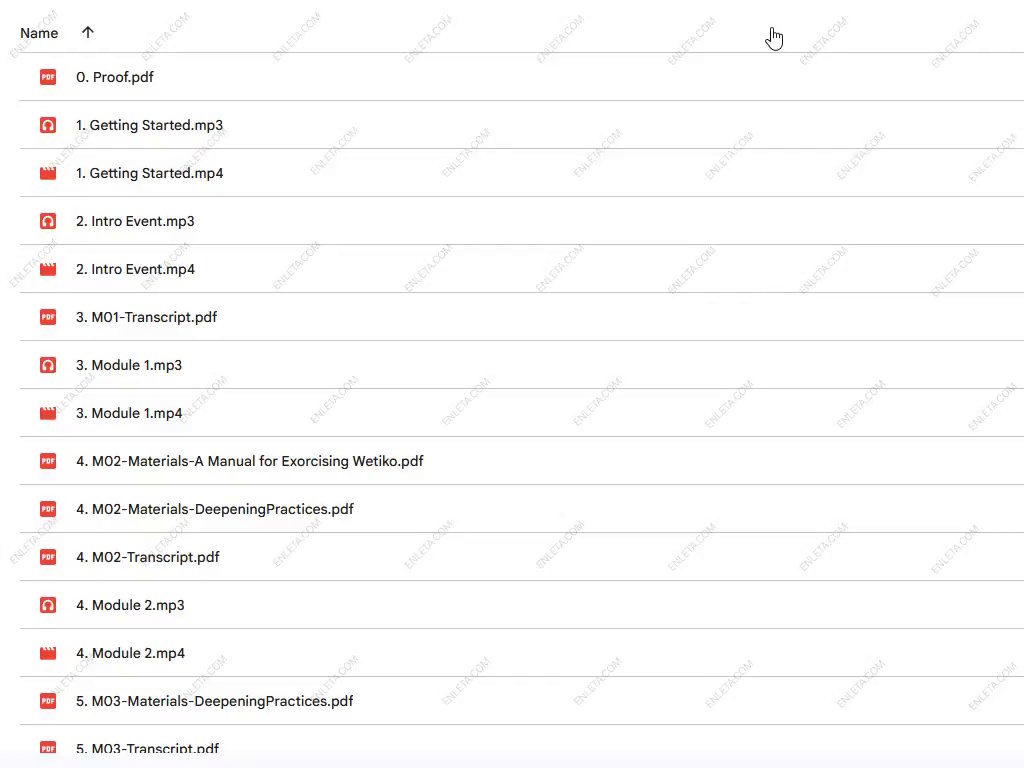Click the audio icon for 1. Getting Started.mp3
The width and height of the screenshot is (1024, 768).
pos(47,125)
